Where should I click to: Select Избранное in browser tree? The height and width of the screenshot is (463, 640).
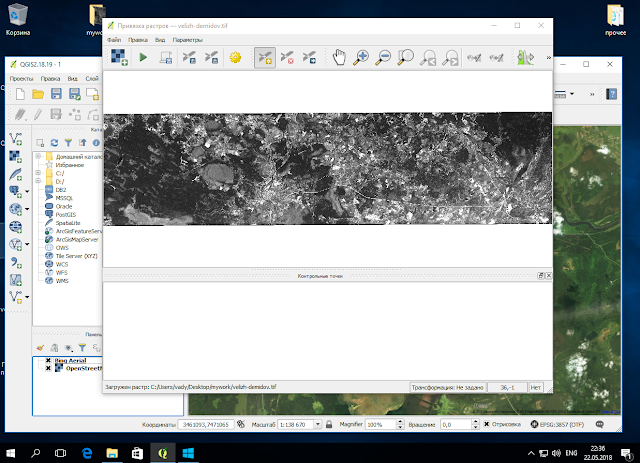click(69, 165)
